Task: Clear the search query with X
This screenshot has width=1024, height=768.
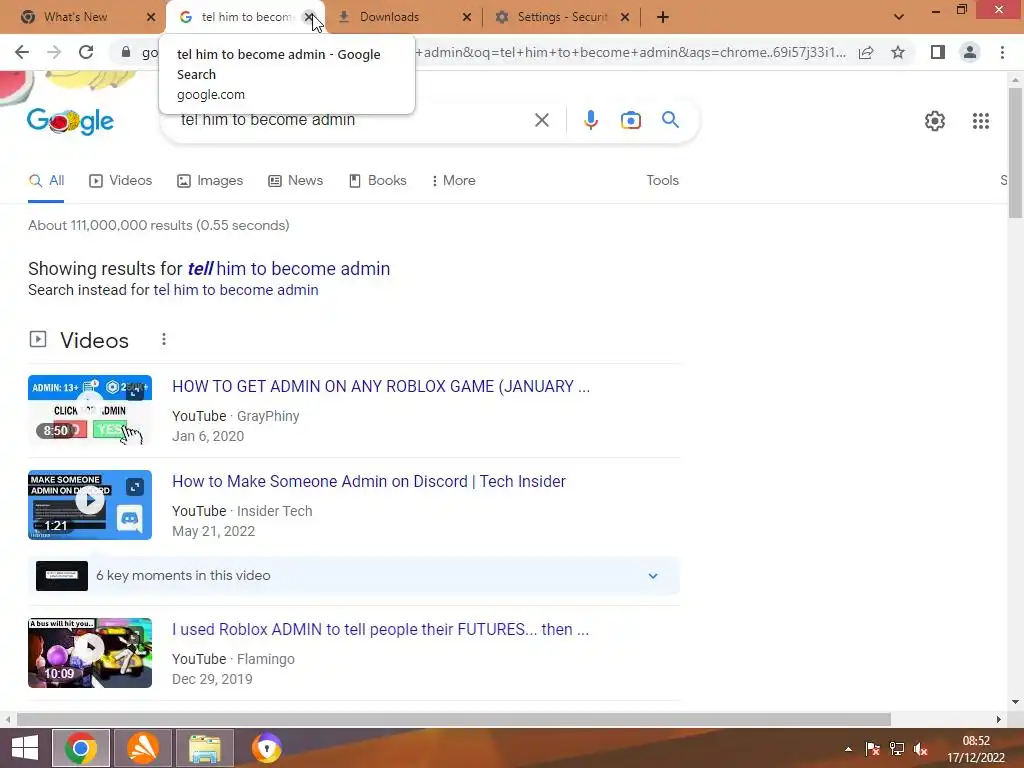Action: tap(541, 120)
